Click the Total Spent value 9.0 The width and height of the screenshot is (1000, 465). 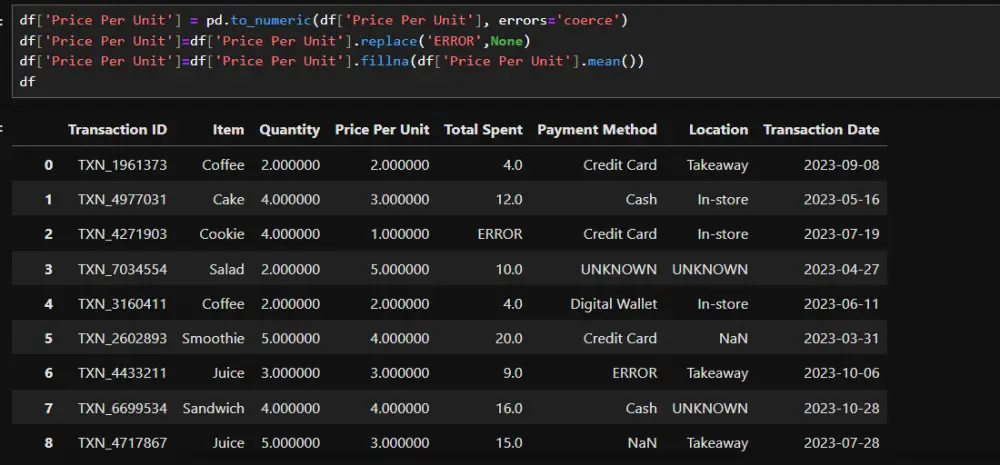coord(513,373)
